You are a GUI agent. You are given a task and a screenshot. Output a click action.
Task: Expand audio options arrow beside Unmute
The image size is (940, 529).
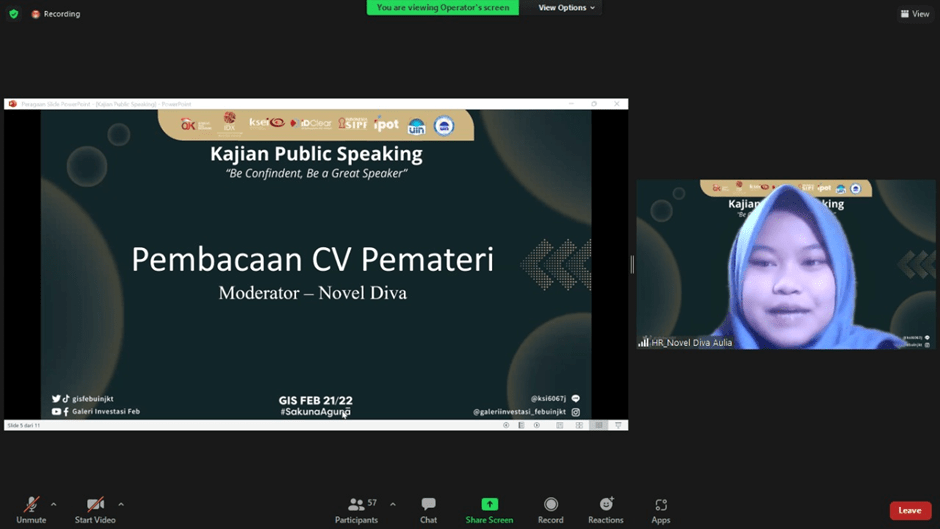click(x=54, y=504)
